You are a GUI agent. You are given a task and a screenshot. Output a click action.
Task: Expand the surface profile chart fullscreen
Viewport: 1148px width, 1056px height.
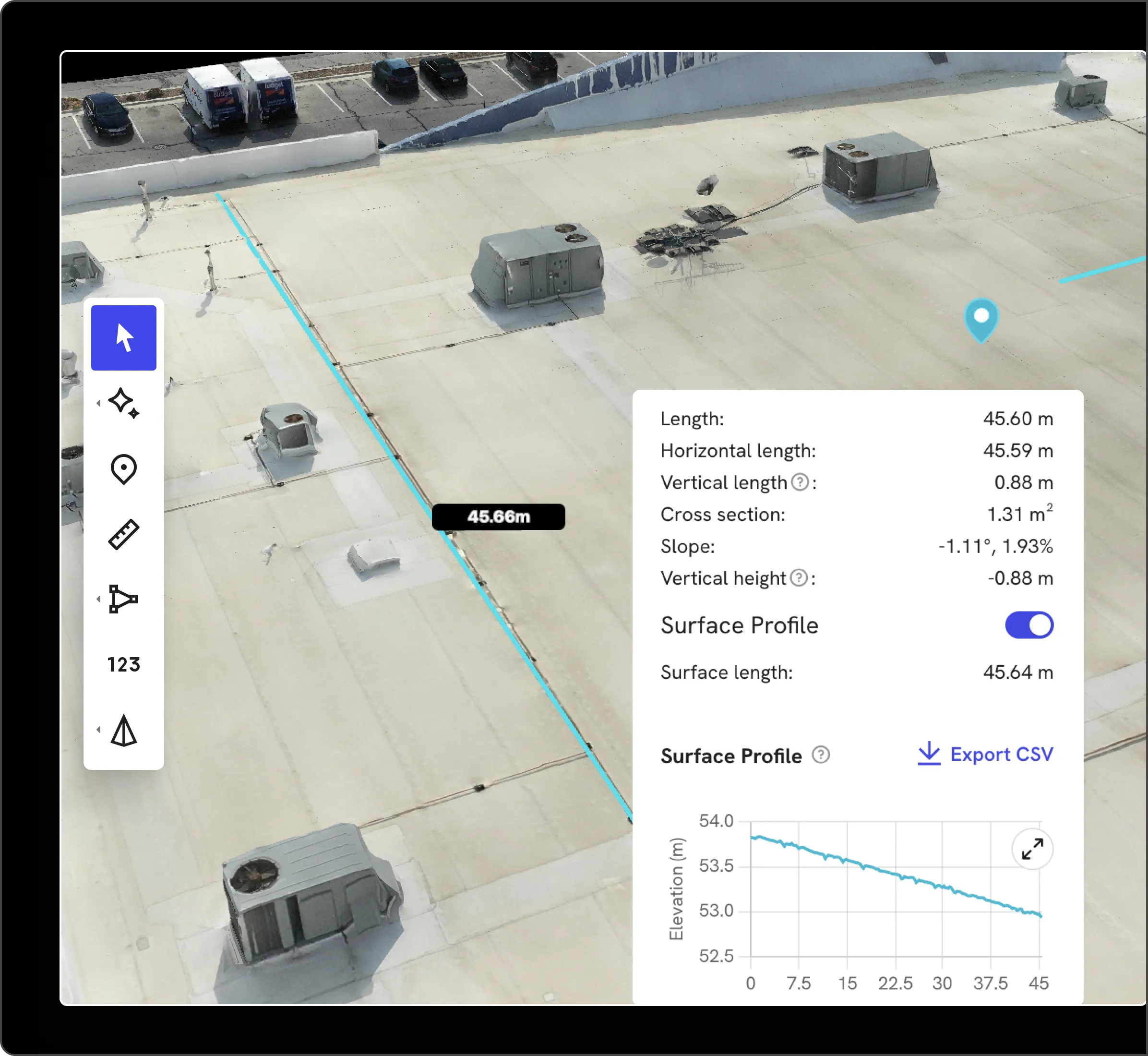coord(1032,849)
